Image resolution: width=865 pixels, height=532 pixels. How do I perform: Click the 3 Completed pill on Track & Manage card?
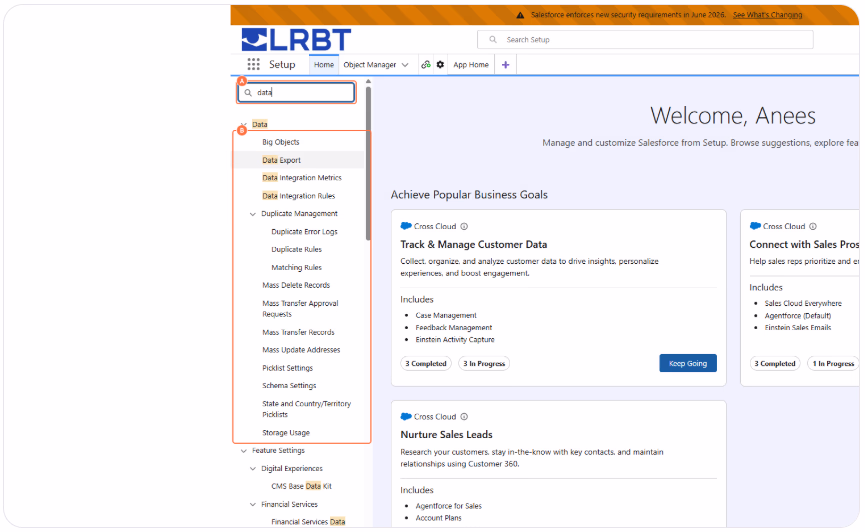(426, 364)
